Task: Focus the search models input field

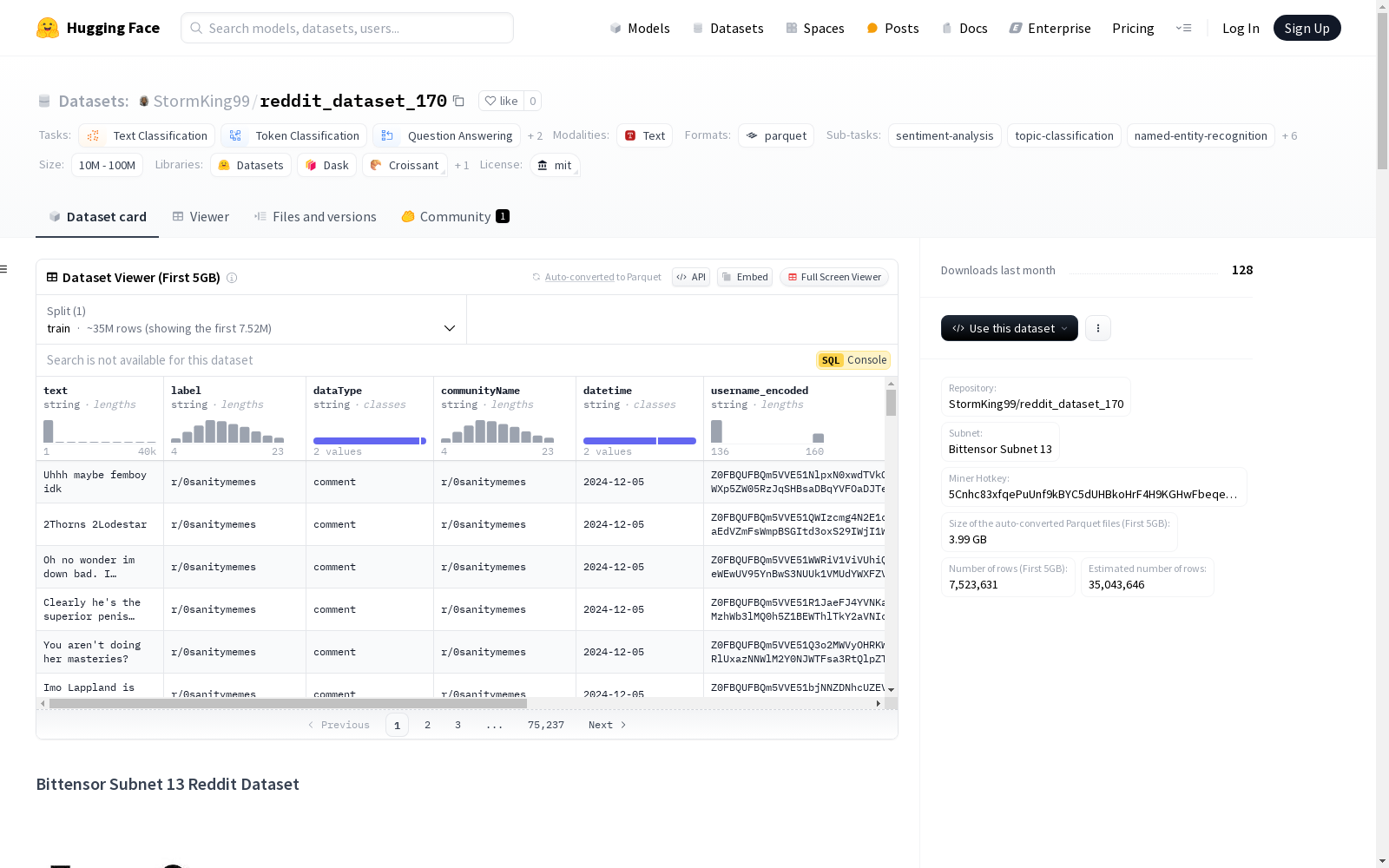Action: pos(347,28)
